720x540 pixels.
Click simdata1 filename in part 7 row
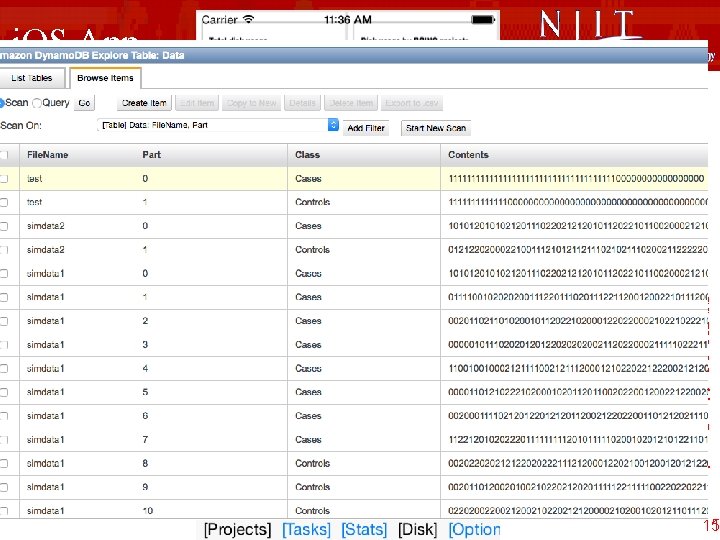tap(45, 439)
